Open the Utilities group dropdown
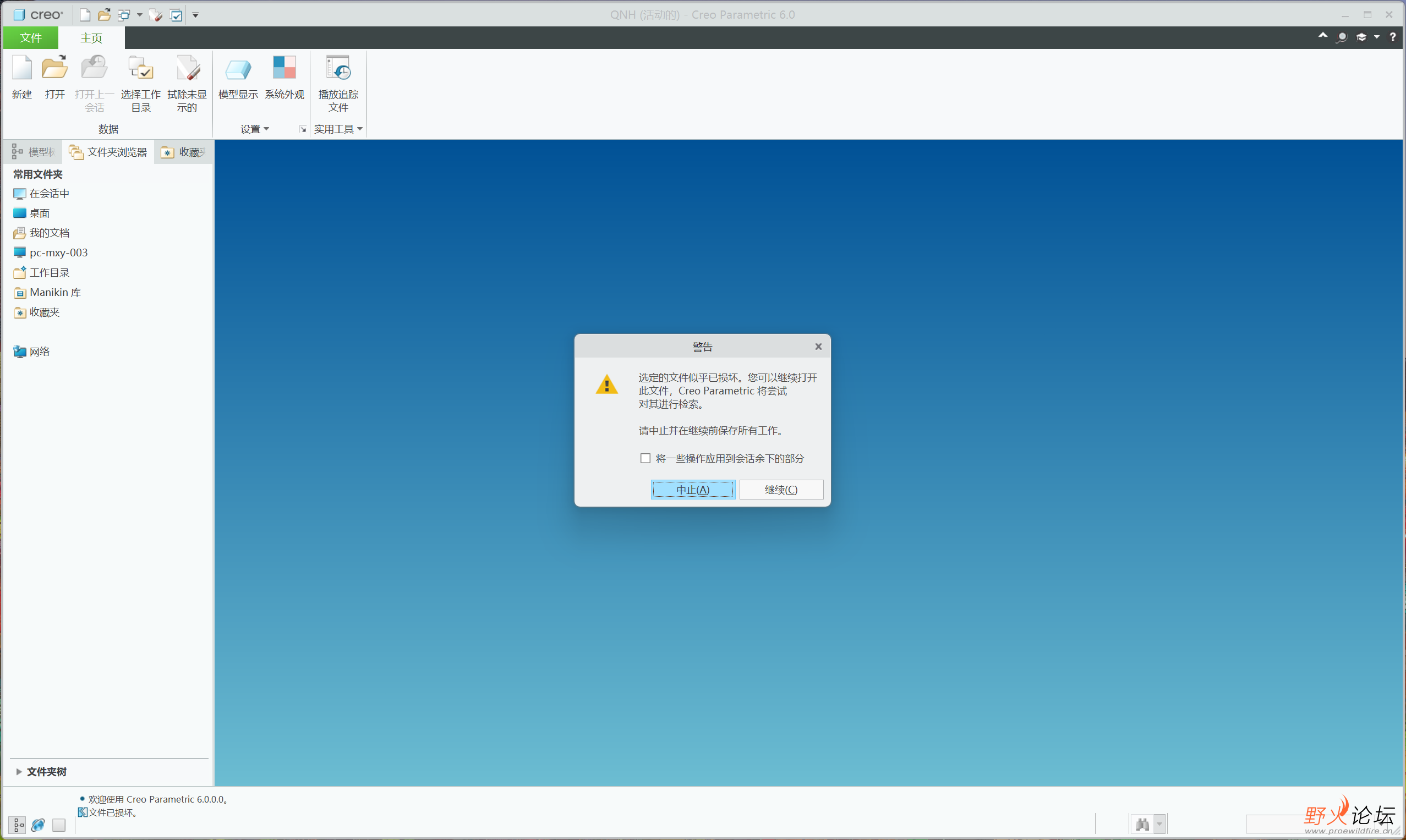1406x840 pixels. click(x=338, y=129)
